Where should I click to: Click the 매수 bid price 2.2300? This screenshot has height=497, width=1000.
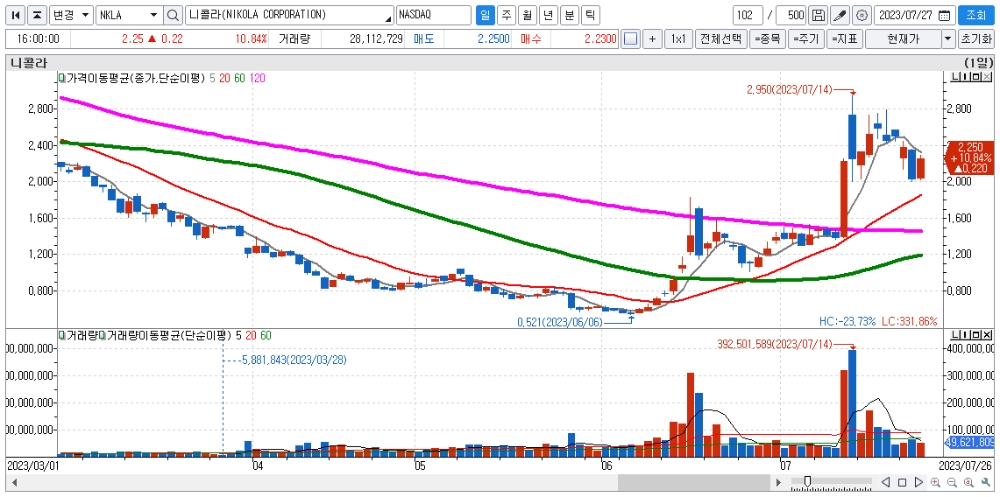click(600, 39)
